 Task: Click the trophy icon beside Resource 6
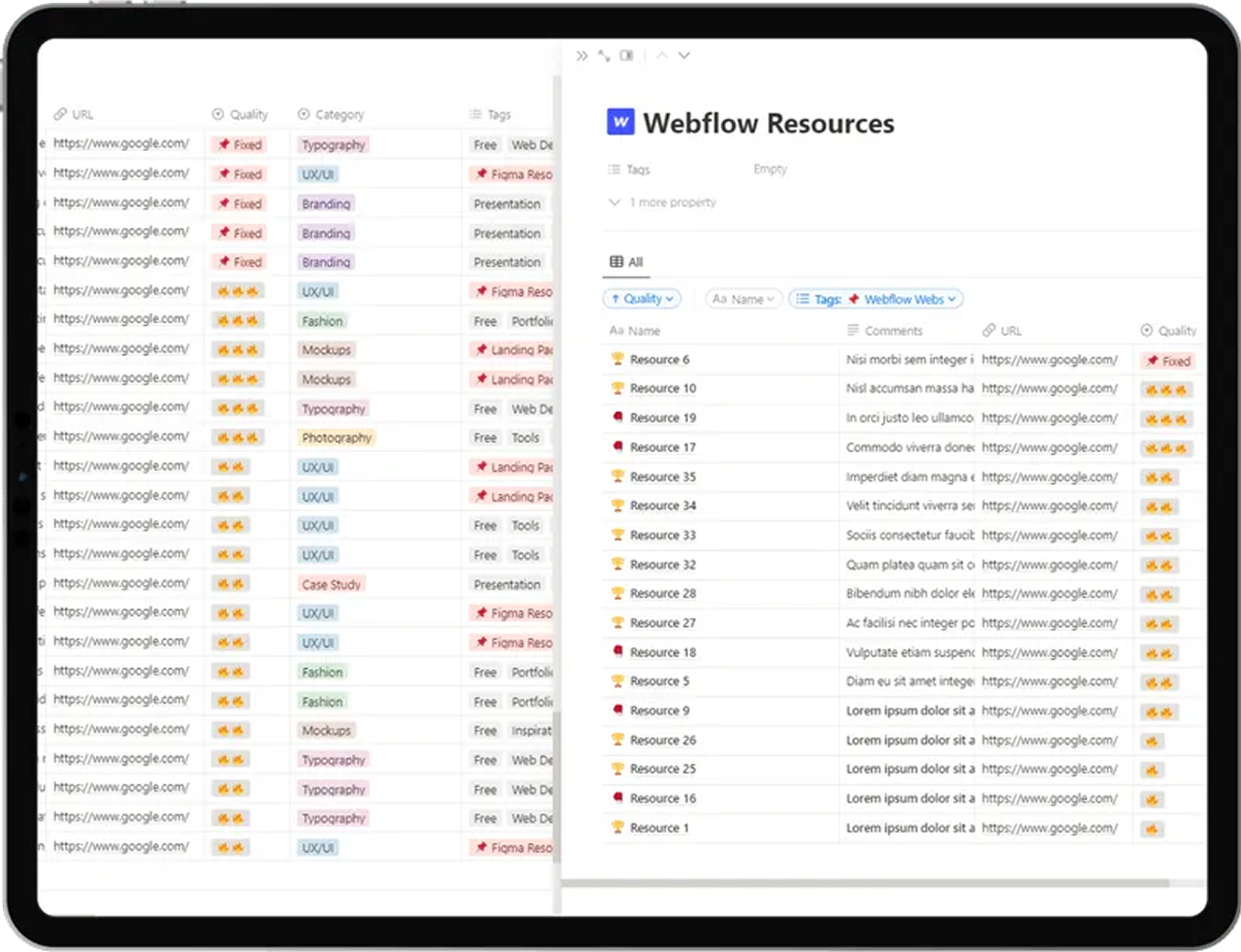coord(618,359)
